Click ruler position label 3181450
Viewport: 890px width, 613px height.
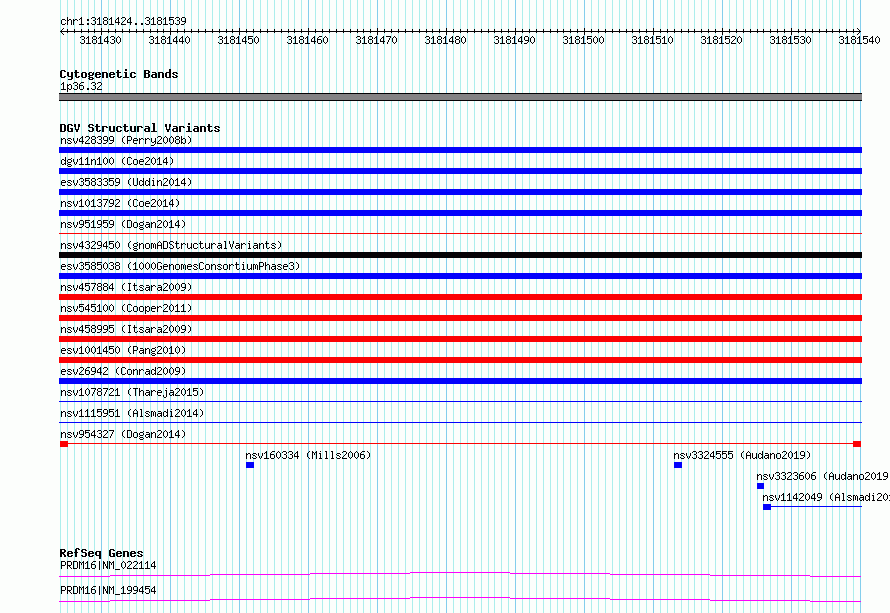point(238,40)
